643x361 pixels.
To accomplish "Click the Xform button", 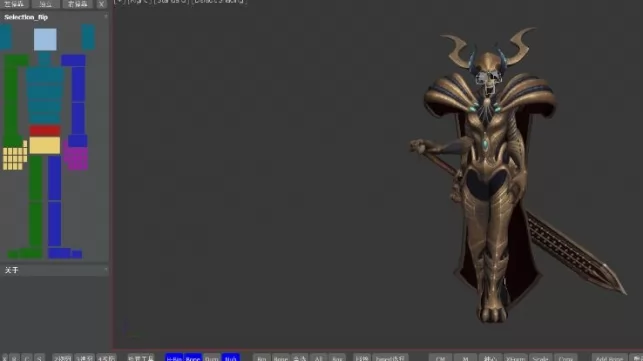I will pos(515,358).
